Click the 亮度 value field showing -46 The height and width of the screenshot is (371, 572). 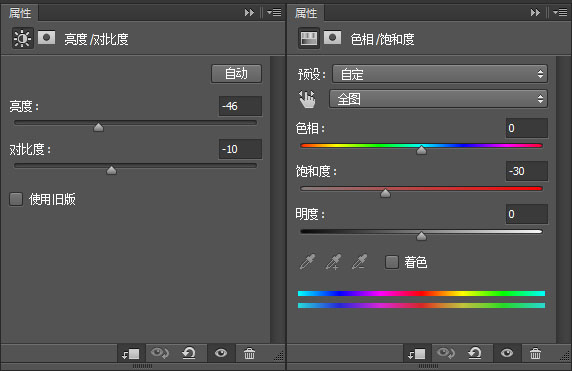pyautogui.click(x=240, y=106)
